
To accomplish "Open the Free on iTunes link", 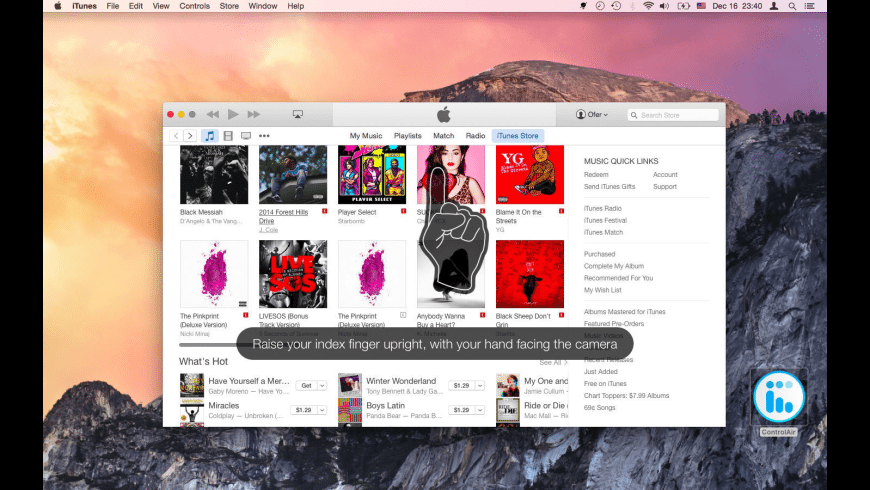I will point(605,383).
